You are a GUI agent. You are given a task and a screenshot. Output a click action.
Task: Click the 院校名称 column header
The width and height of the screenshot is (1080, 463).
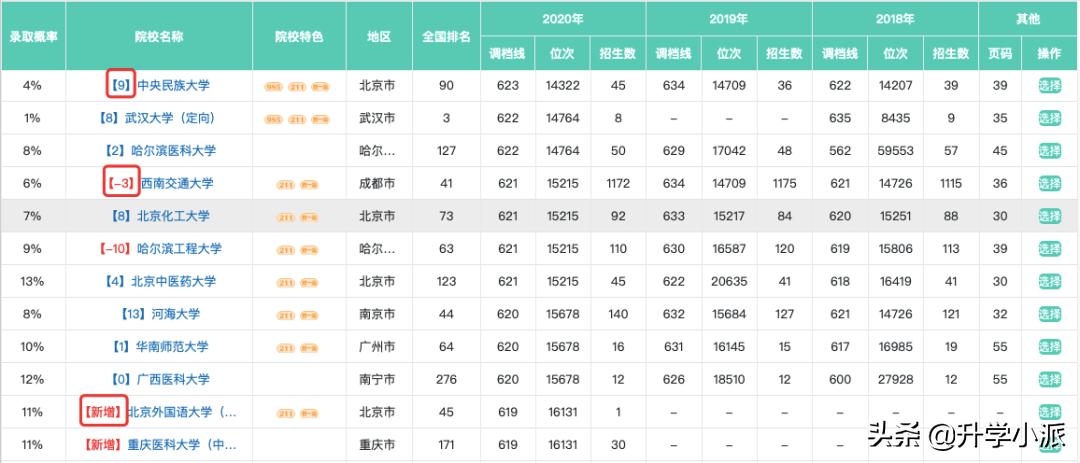point(159,36)
